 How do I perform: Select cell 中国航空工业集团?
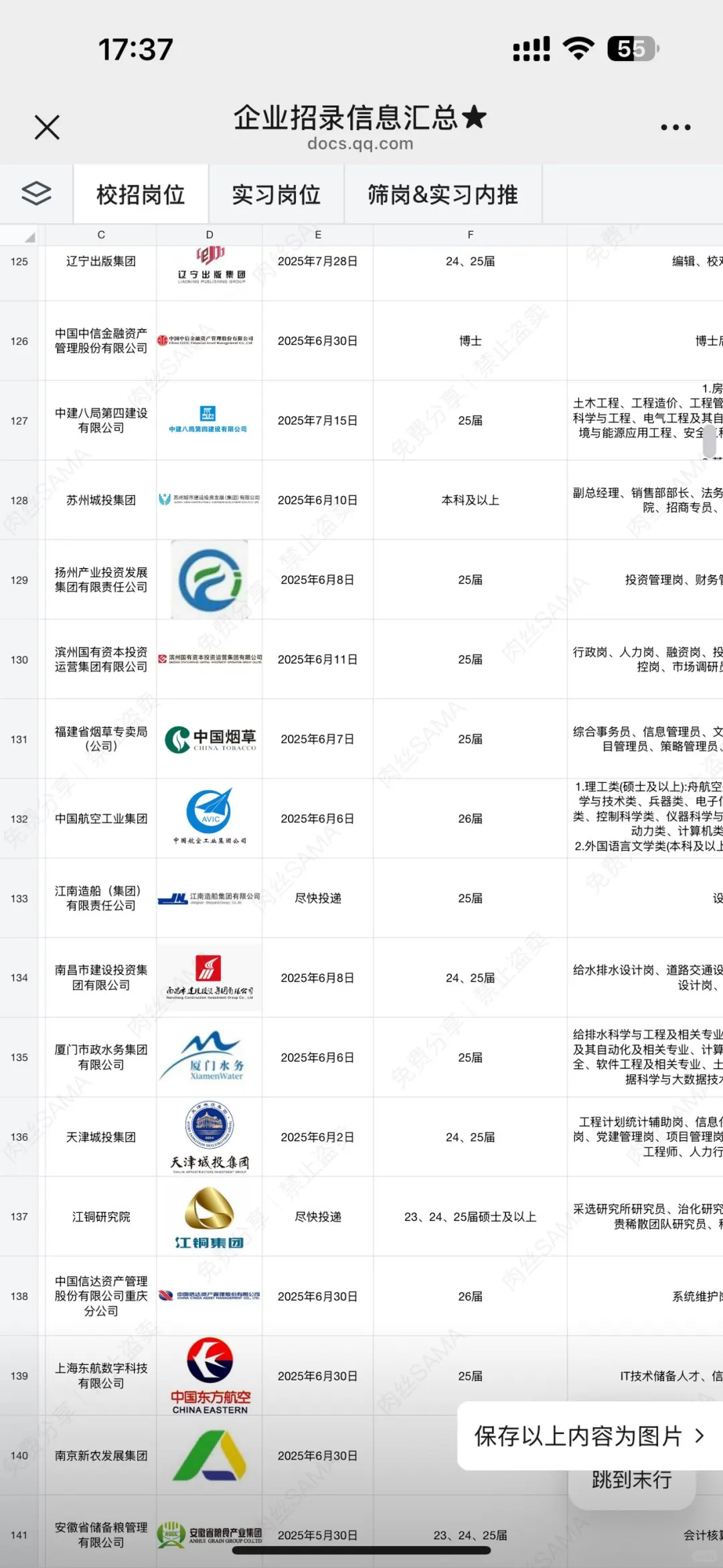point(101,818)
